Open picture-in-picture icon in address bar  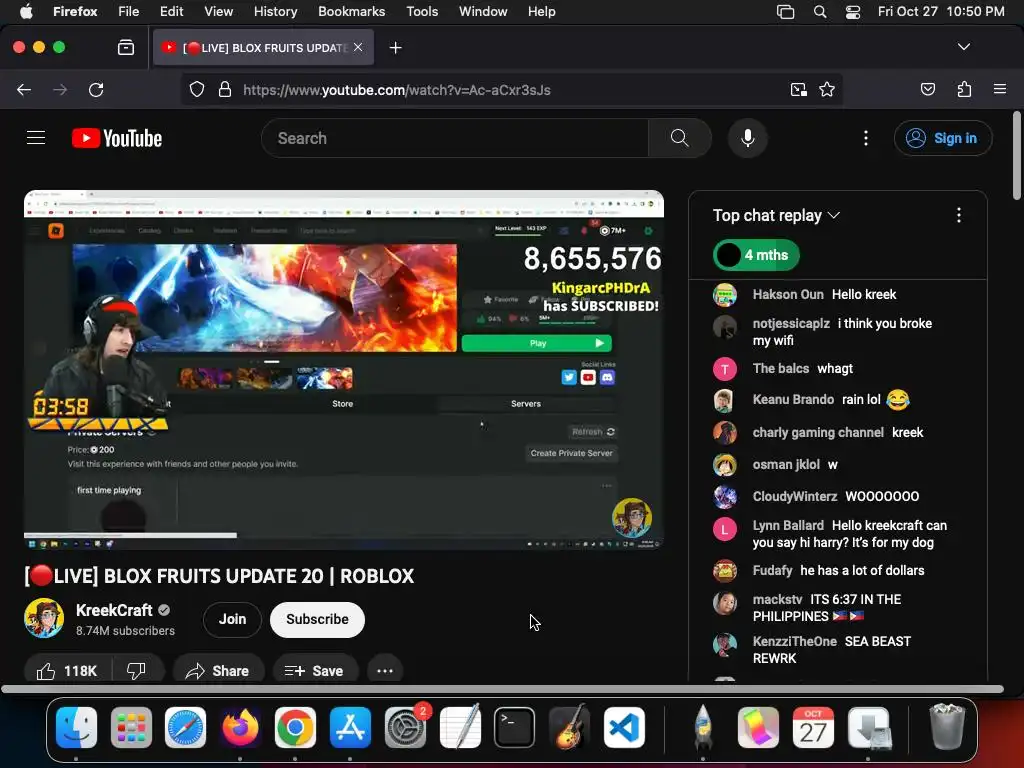[x=798, y=89]
